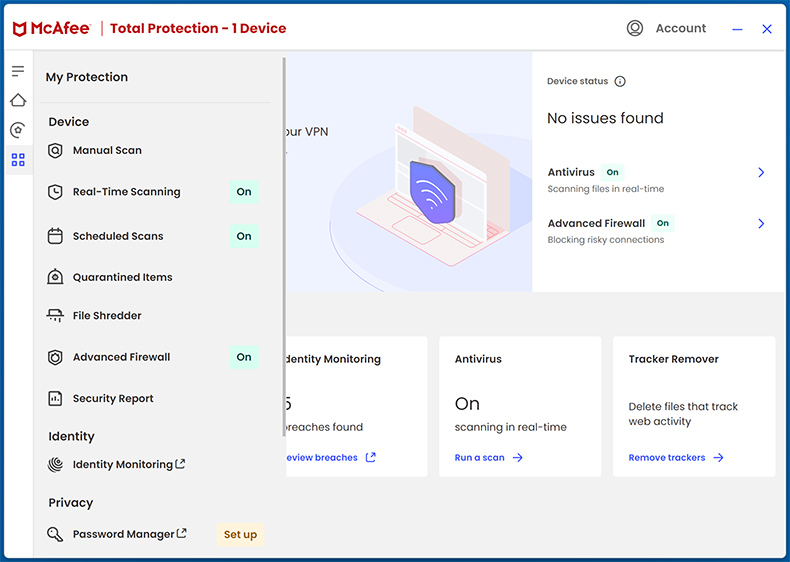The height and width of the screenshot is (562, 790).
Task: Close the McAfee window
Action: point(767,29)
